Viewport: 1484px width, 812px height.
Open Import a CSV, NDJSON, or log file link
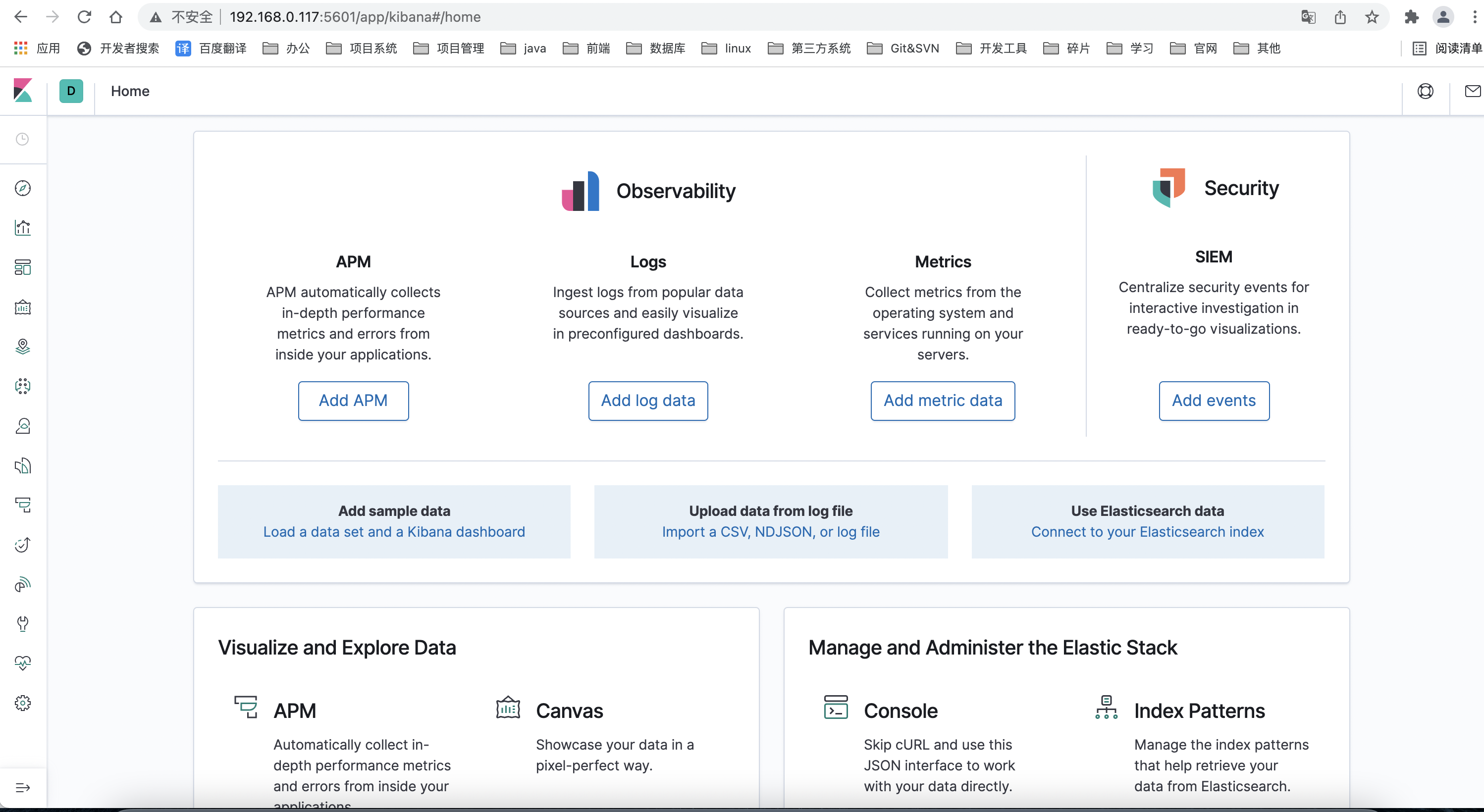(x=771, y=532)
